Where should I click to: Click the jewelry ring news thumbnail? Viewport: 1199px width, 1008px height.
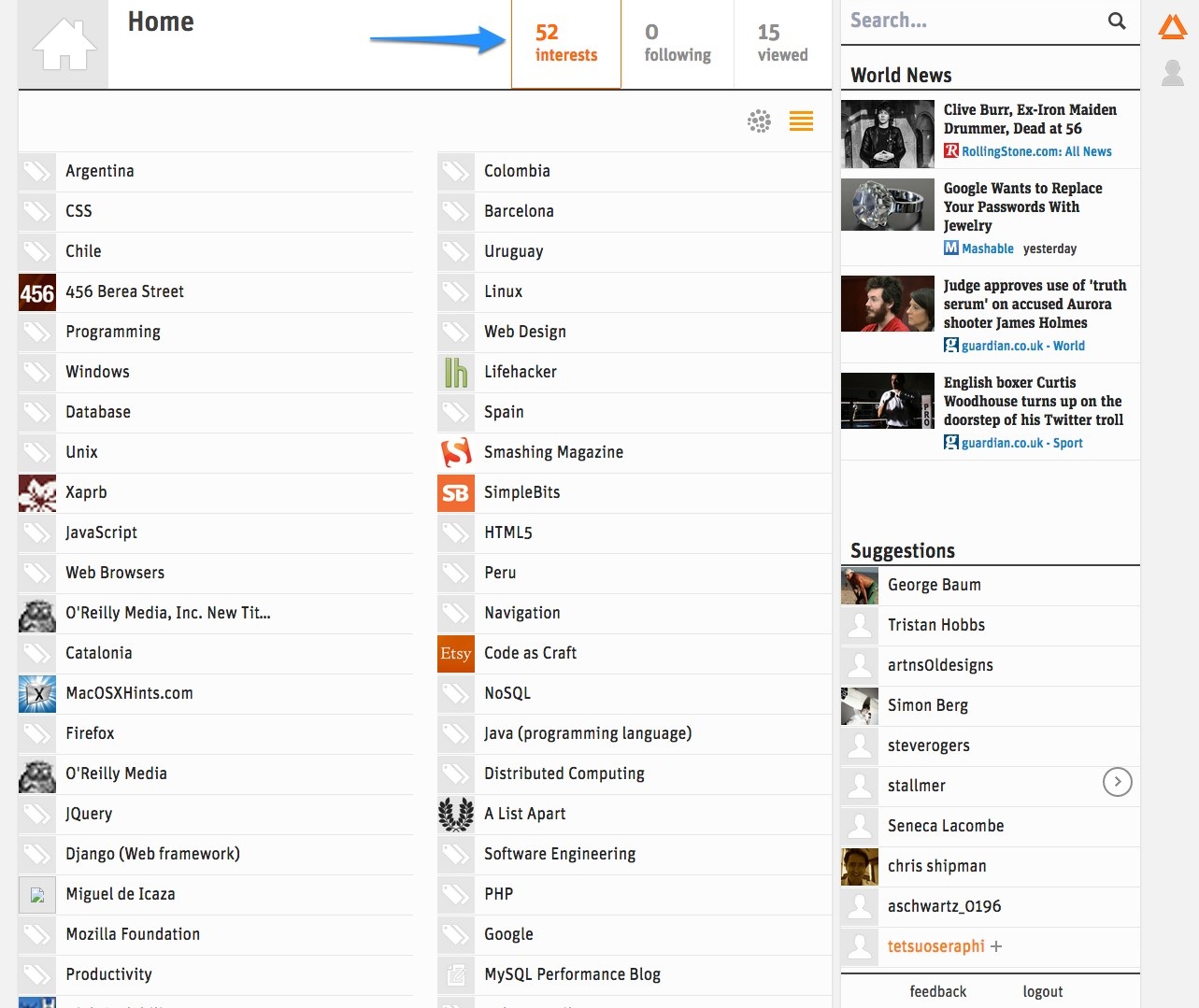[888, 205]
